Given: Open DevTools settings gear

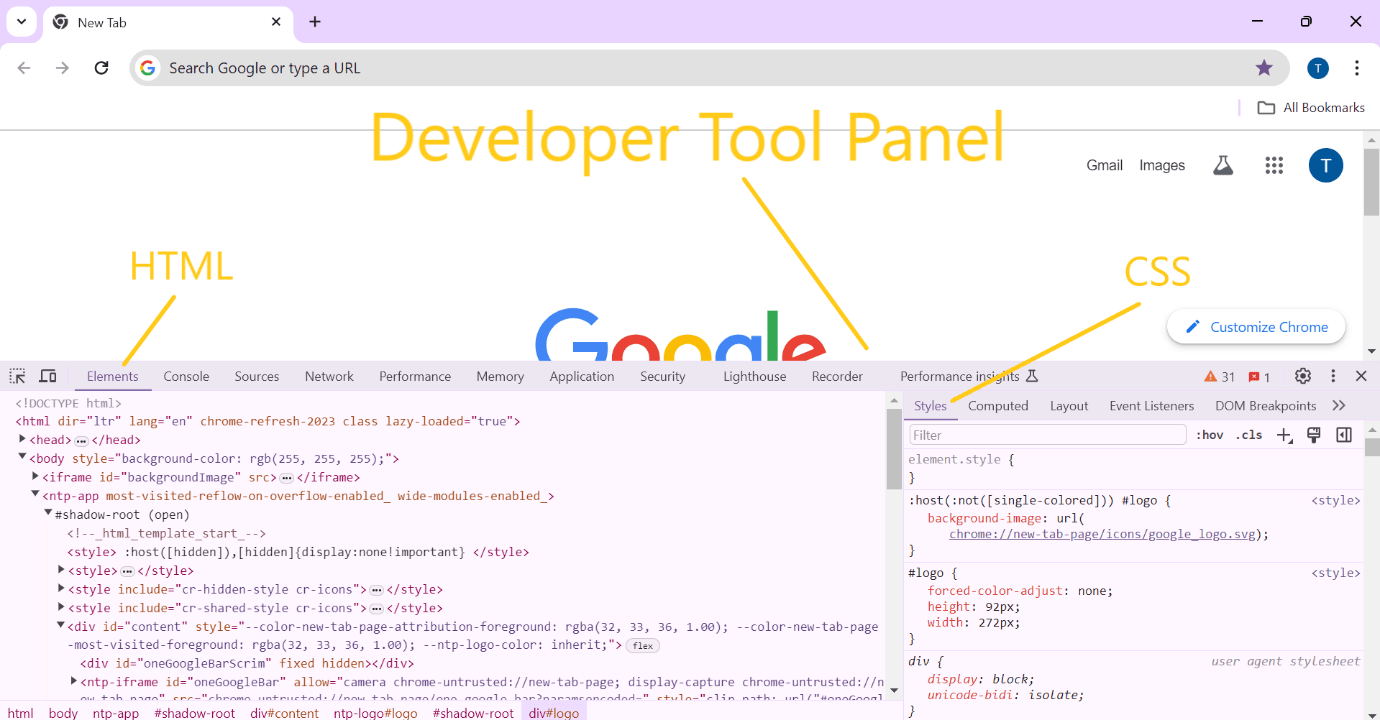Looking at the screenshot, I should coord(1303,376).
